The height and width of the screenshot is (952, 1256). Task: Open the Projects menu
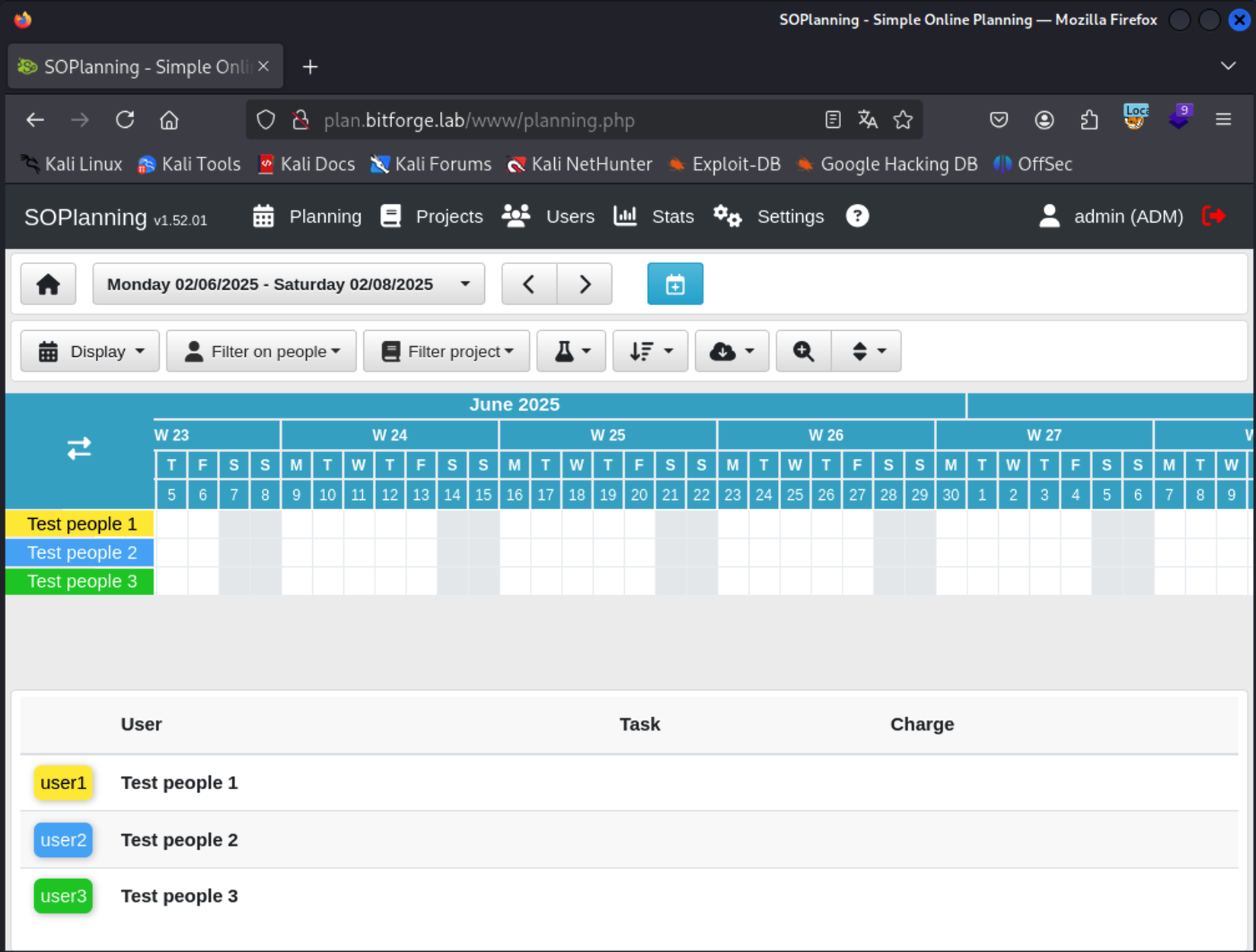pos(432,217)
